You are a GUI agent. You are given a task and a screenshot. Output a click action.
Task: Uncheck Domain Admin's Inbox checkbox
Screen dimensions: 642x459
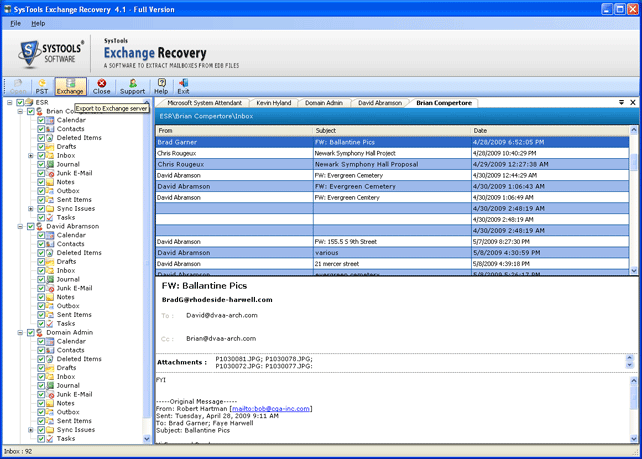[41, 377]
